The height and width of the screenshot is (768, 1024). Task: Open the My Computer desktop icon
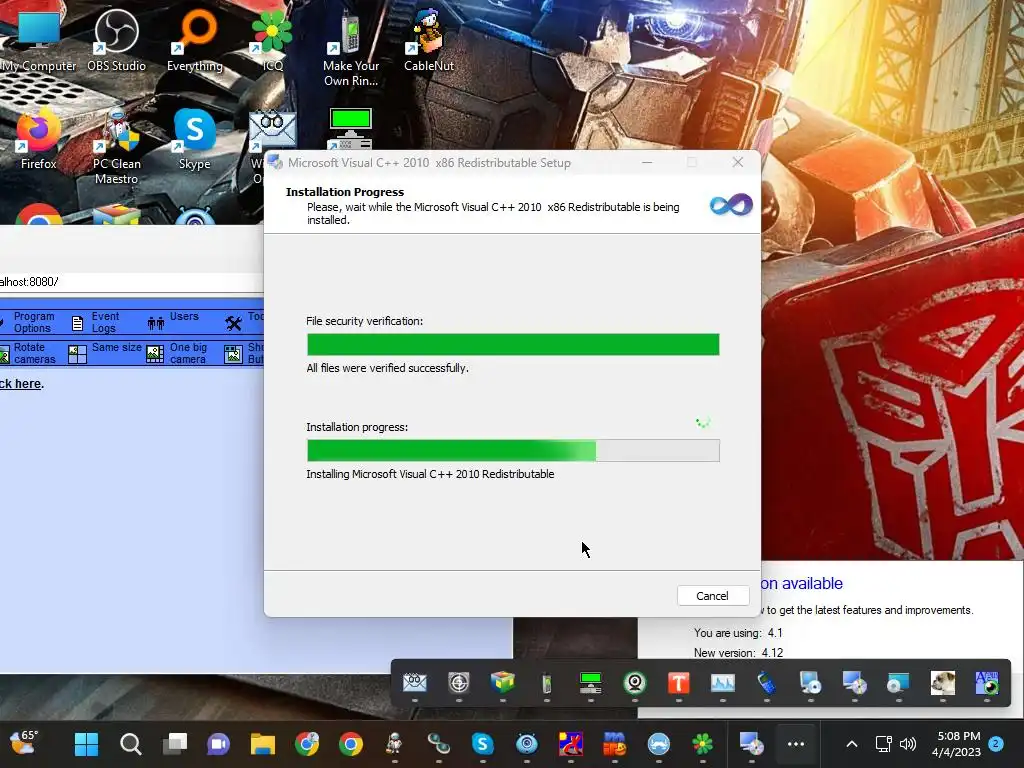point(39,40)
